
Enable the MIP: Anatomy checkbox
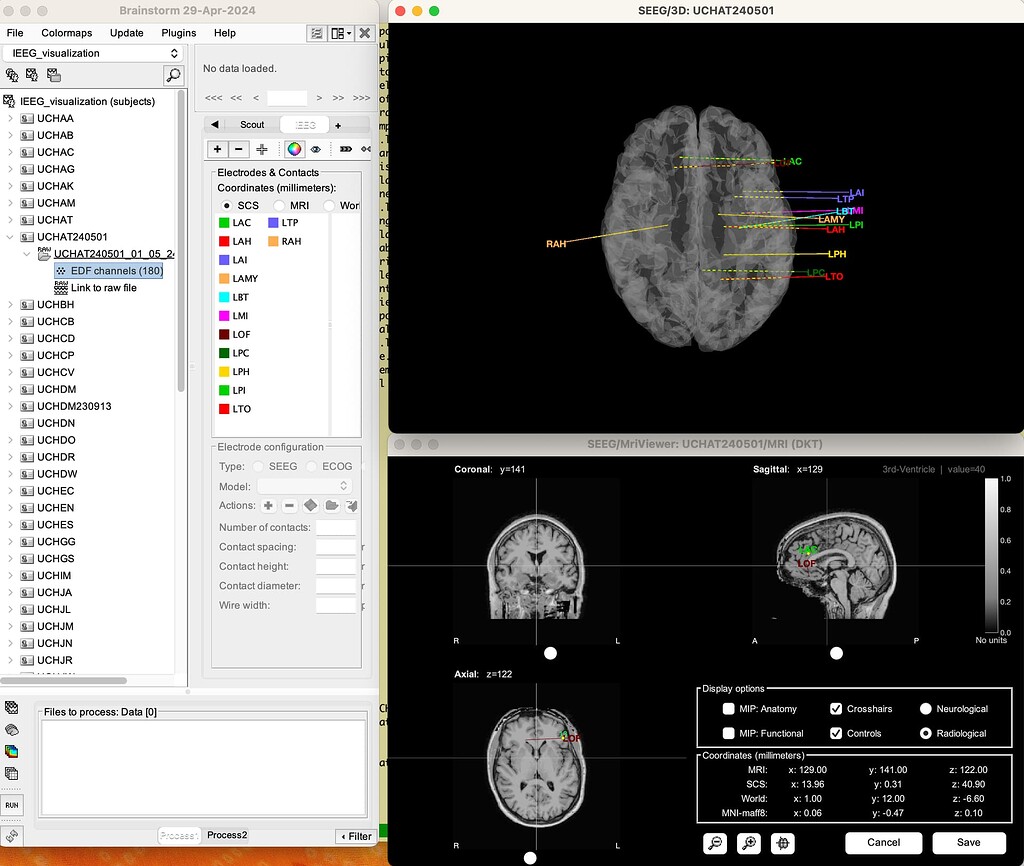pos(727,708)
